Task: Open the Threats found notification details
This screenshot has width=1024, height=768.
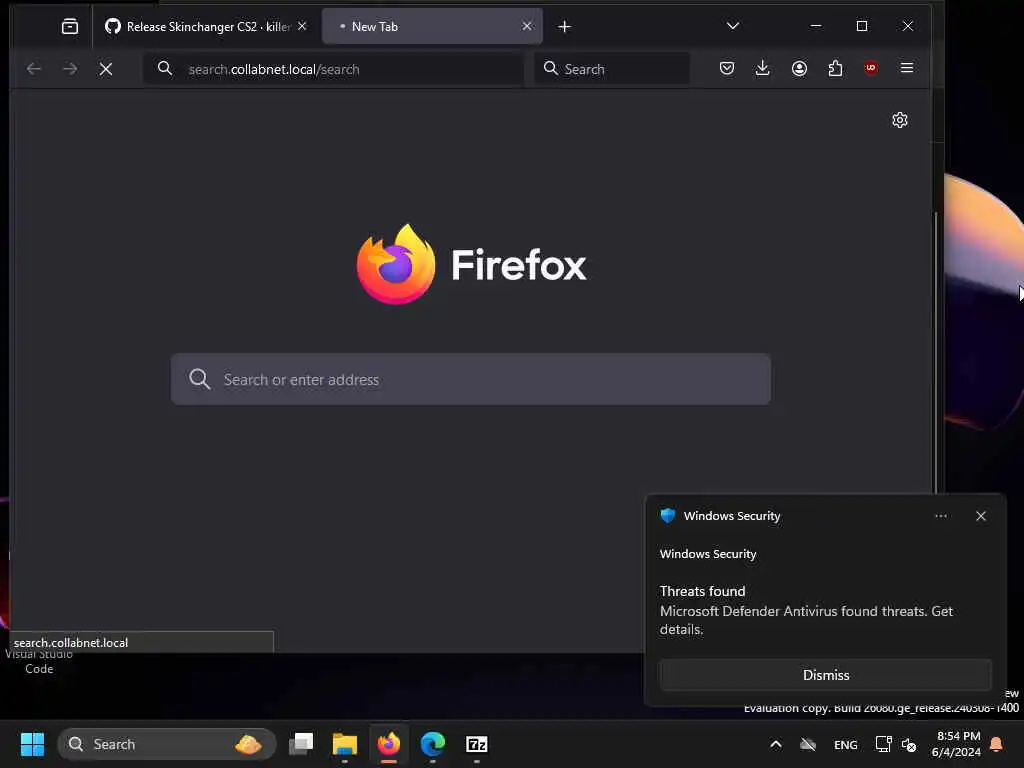Action: point(806,611)
